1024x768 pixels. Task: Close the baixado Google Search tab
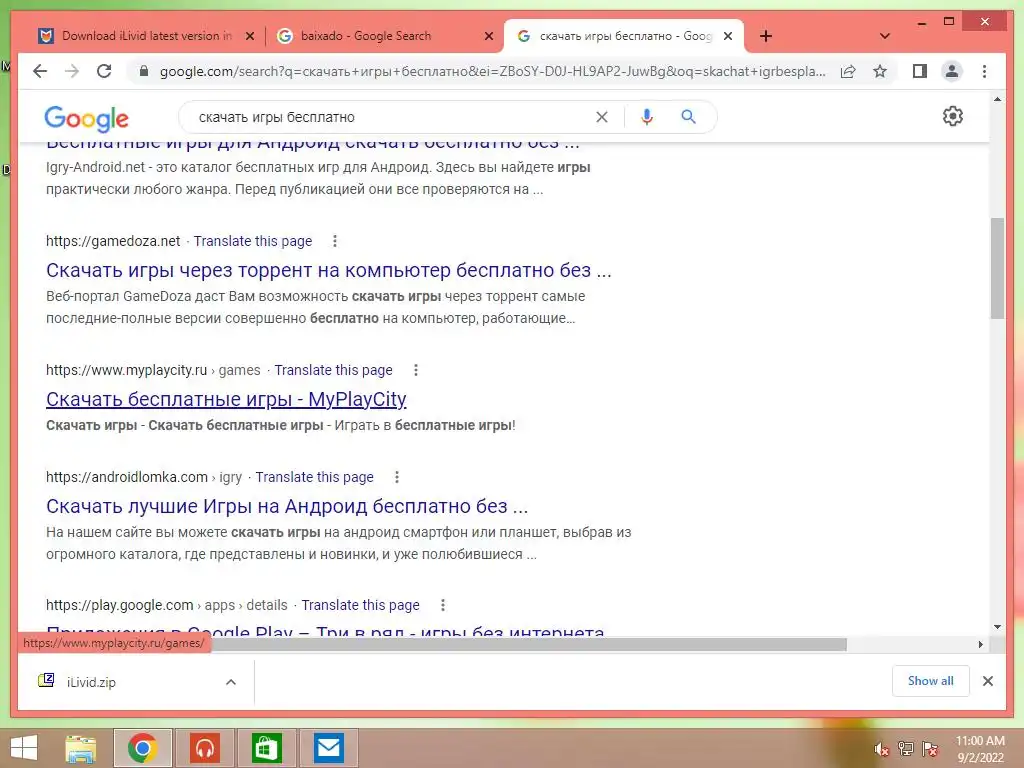(x=488, y=37)
